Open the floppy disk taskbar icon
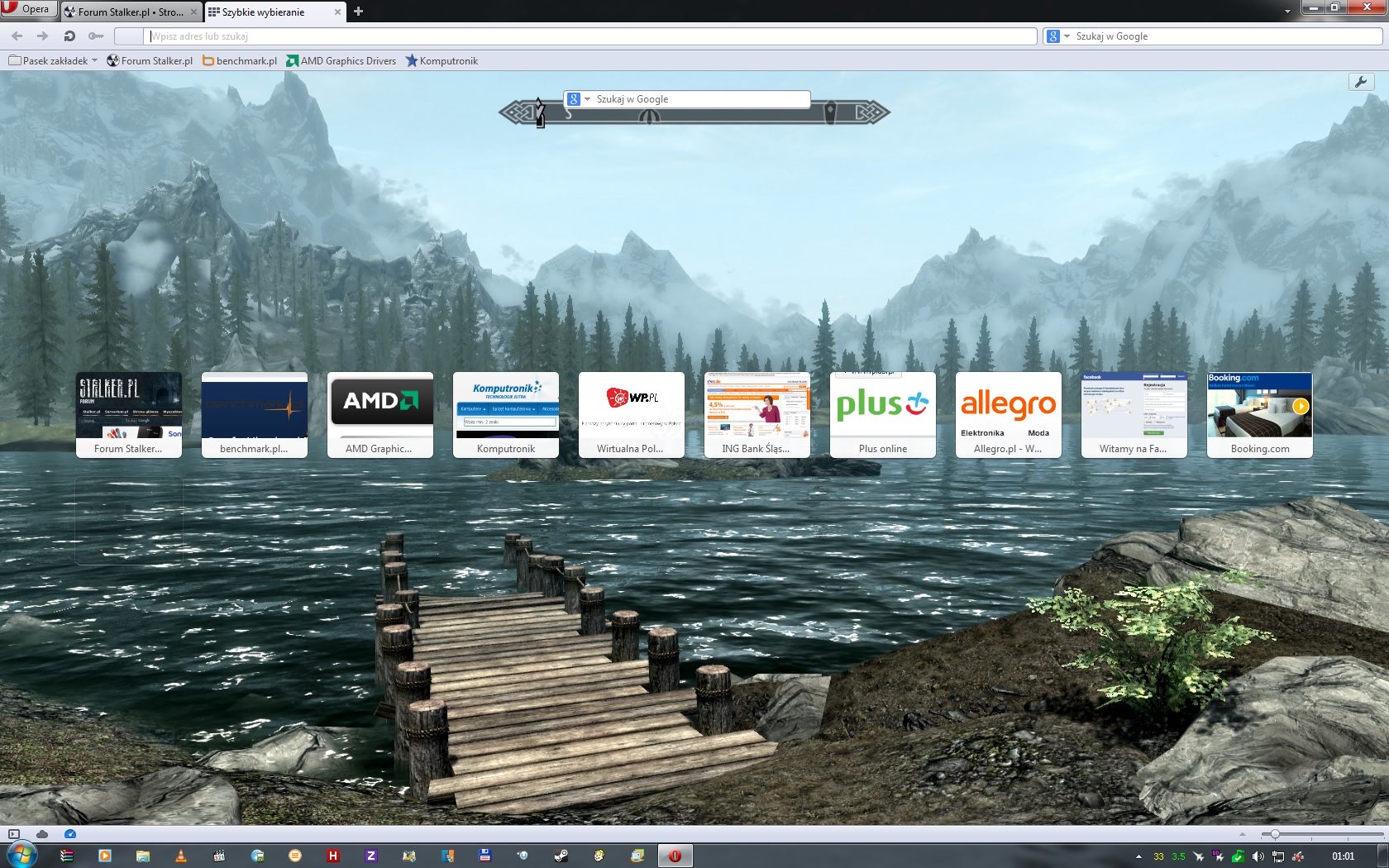 pyautogui.click(x=485, y=856)
